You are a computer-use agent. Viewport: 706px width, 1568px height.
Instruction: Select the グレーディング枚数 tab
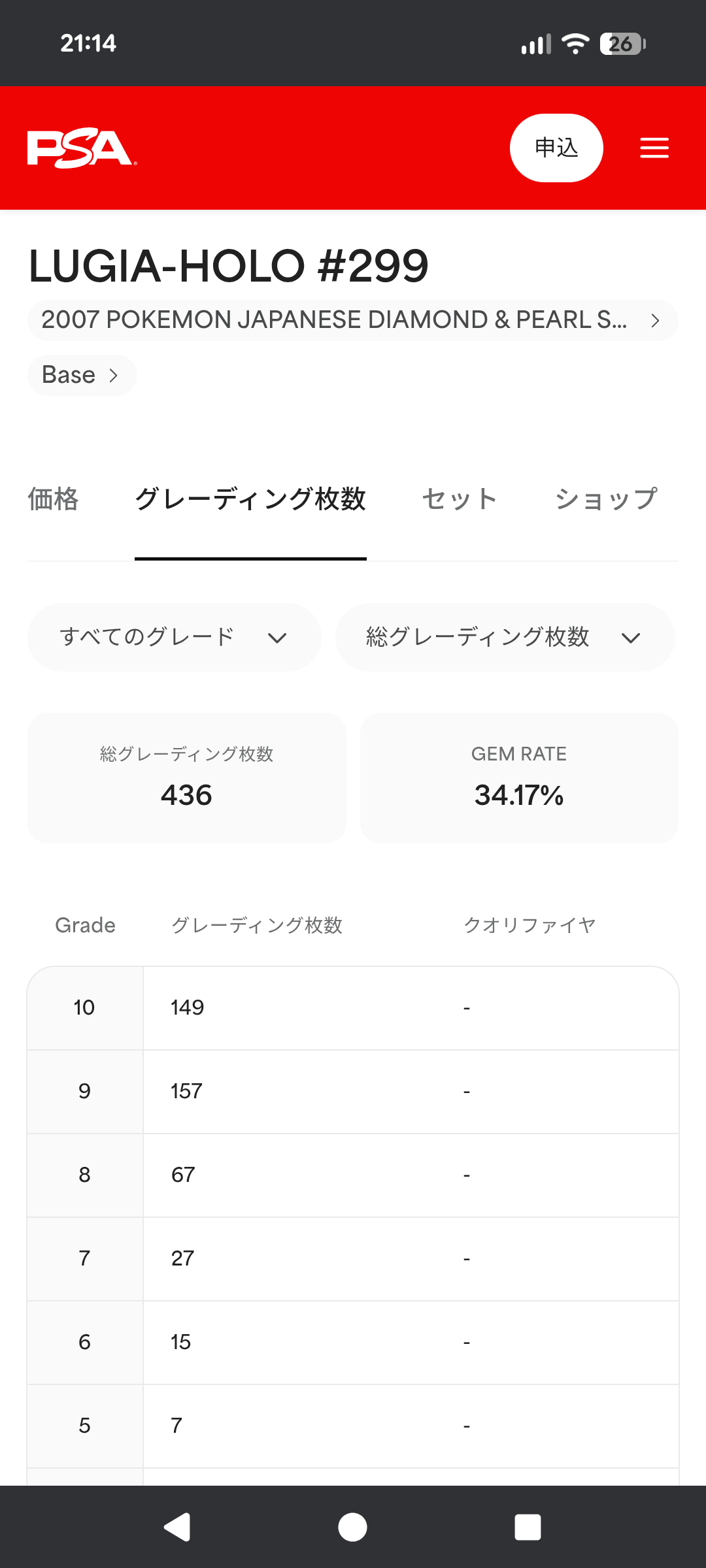(250, 499)
